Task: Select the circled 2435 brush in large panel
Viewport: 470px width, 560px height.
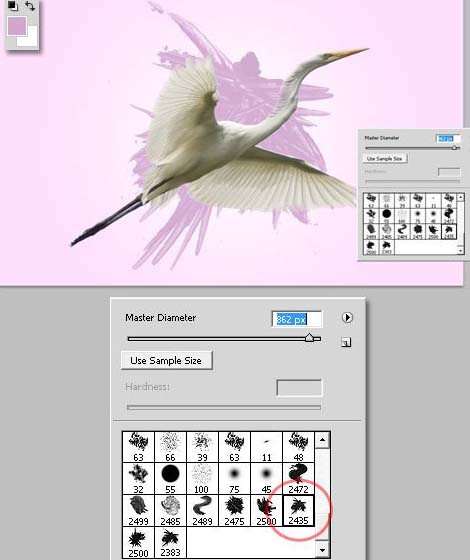Action: coord(298,510)
